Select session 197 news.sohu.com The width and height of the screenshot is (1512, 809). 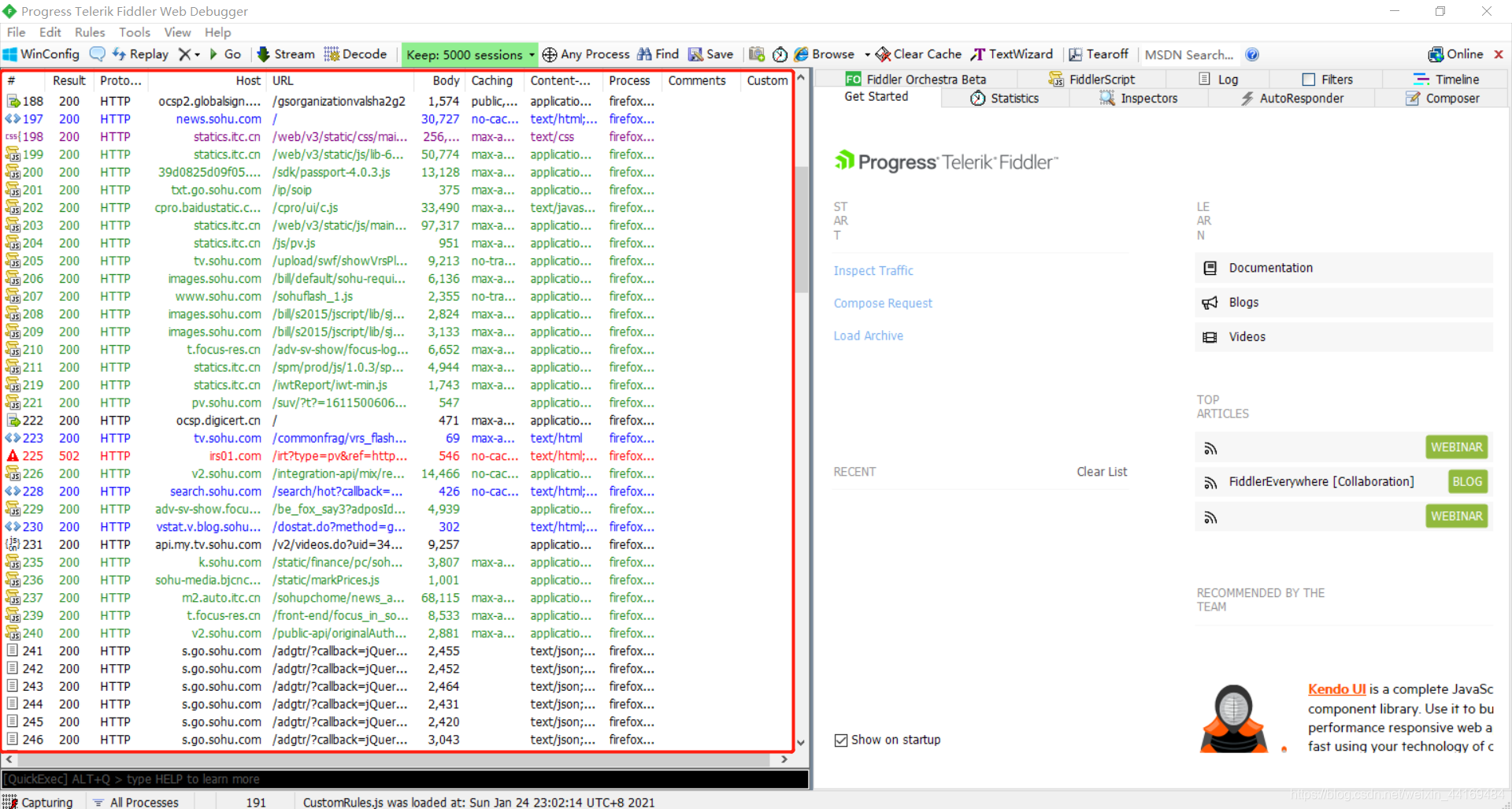(397, 119)
